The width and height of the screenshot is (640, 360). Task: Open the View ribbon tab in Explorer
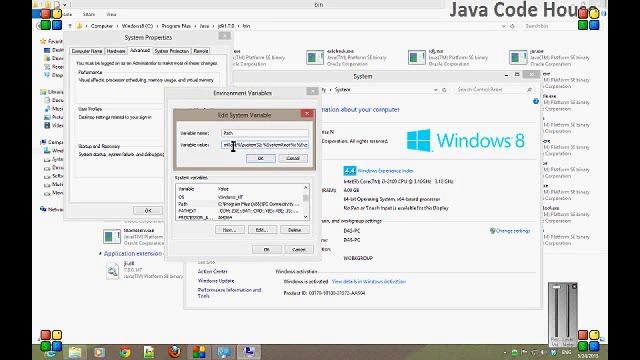[111, 14]
